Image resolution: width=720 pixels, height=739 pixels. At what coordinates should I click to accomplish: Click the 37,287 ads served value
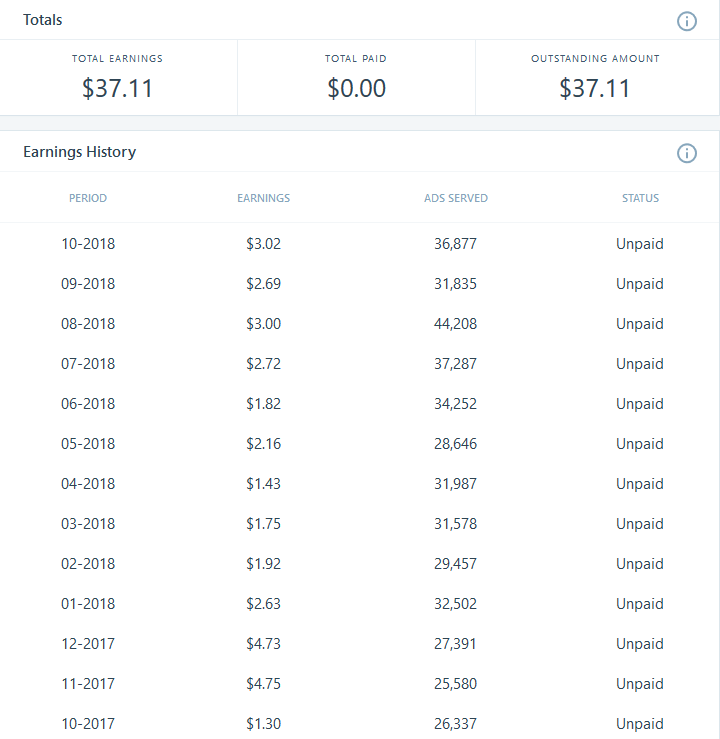coord(456,364)
